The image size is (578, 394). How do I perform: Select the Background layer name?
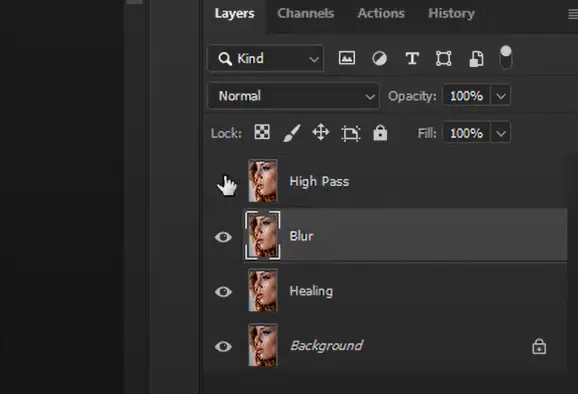pos(327,346)
